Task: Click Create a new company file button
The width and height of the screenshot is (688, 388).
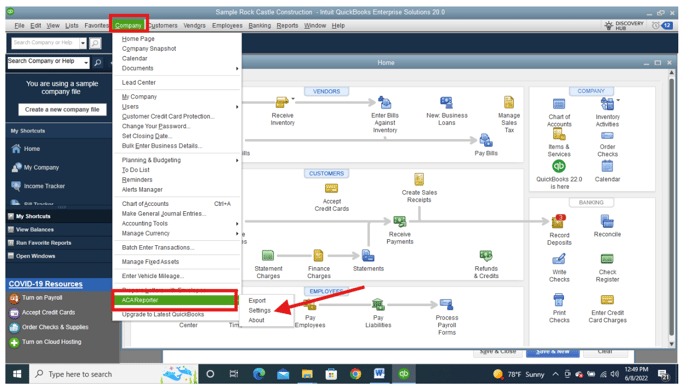Action: pos(62,110)
